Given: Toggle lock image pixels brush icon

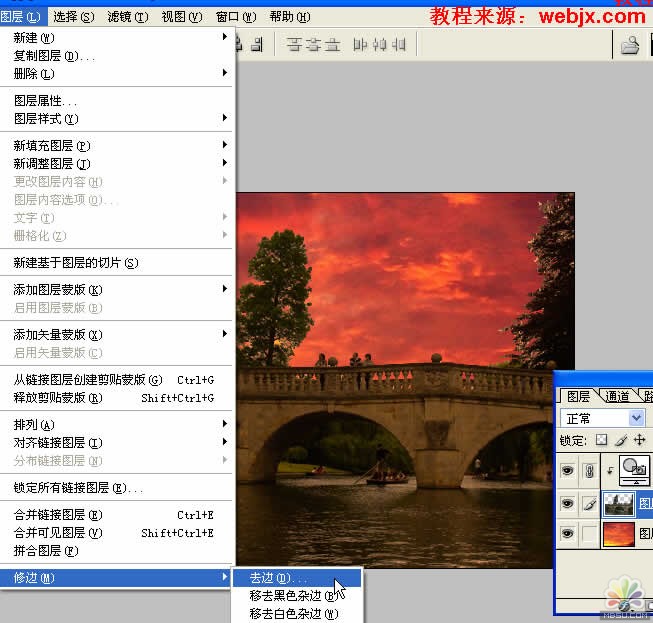Looking at the screenshot, I should [x=621, y=440].
